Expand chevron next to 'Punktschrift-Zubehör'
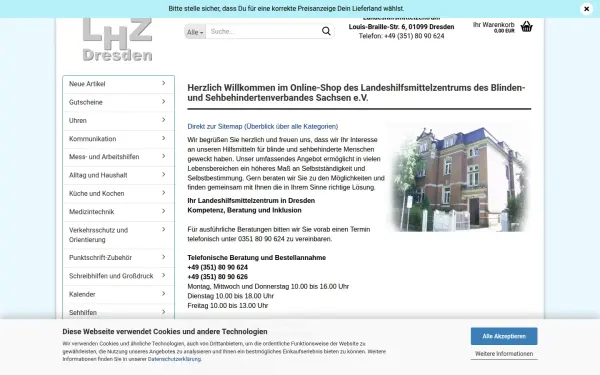Screen dimensions: 600x375 pyautogui.click(x=163, y=257)
